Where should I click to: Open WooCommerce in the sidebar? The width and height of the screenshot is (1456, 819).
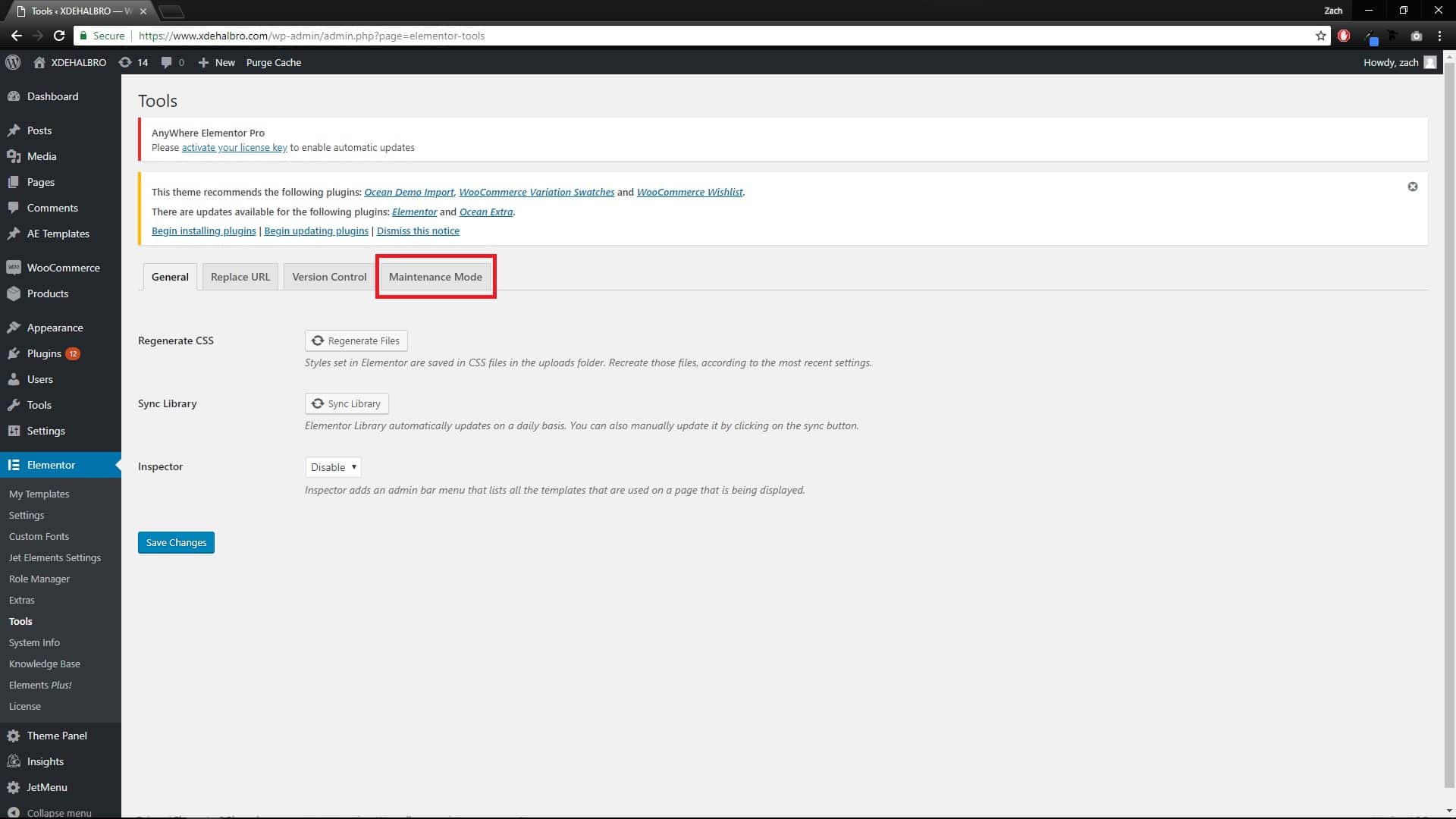(x=61, y=268)
